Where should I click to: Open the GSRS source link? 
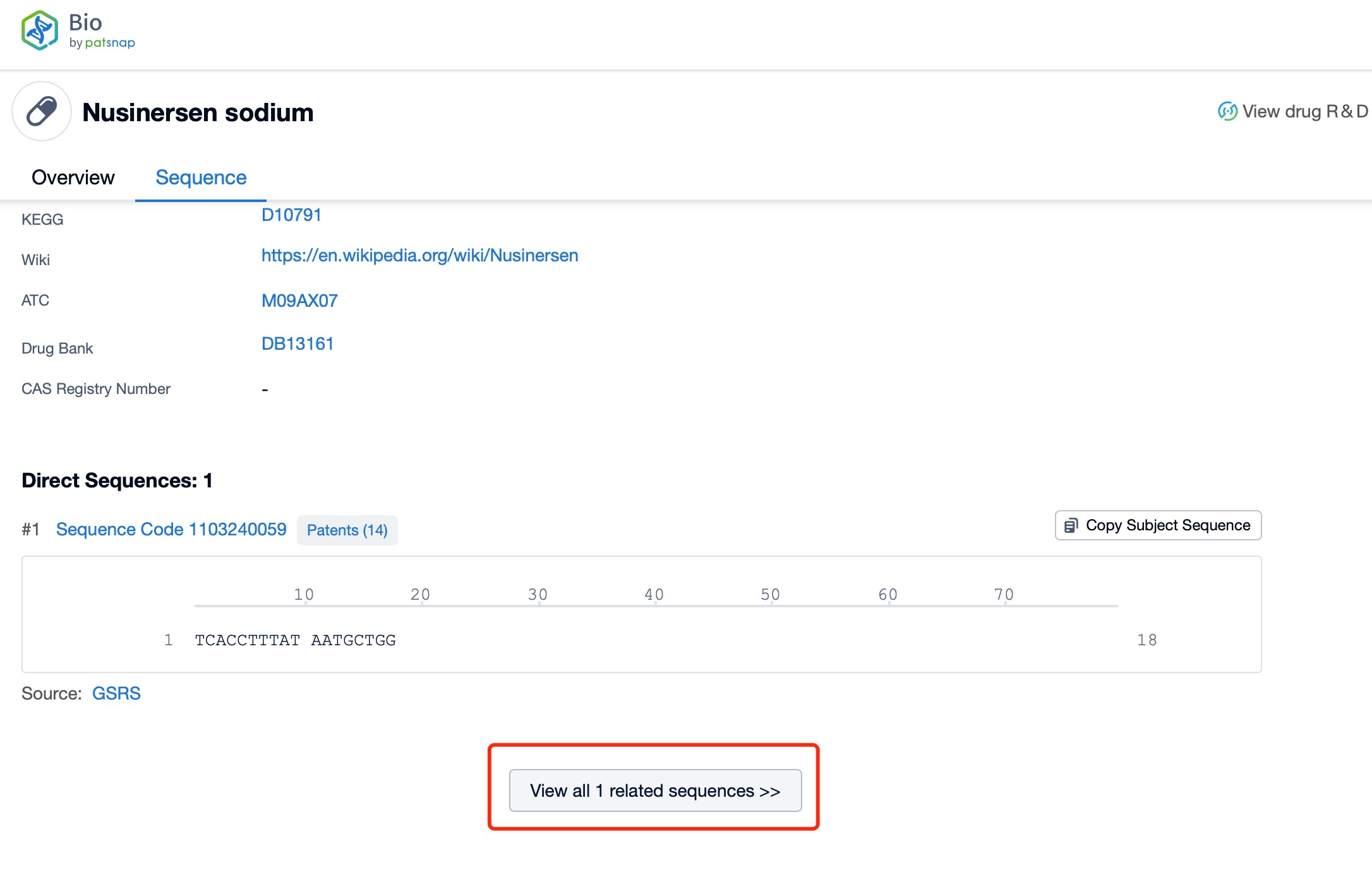coord(116,693)
